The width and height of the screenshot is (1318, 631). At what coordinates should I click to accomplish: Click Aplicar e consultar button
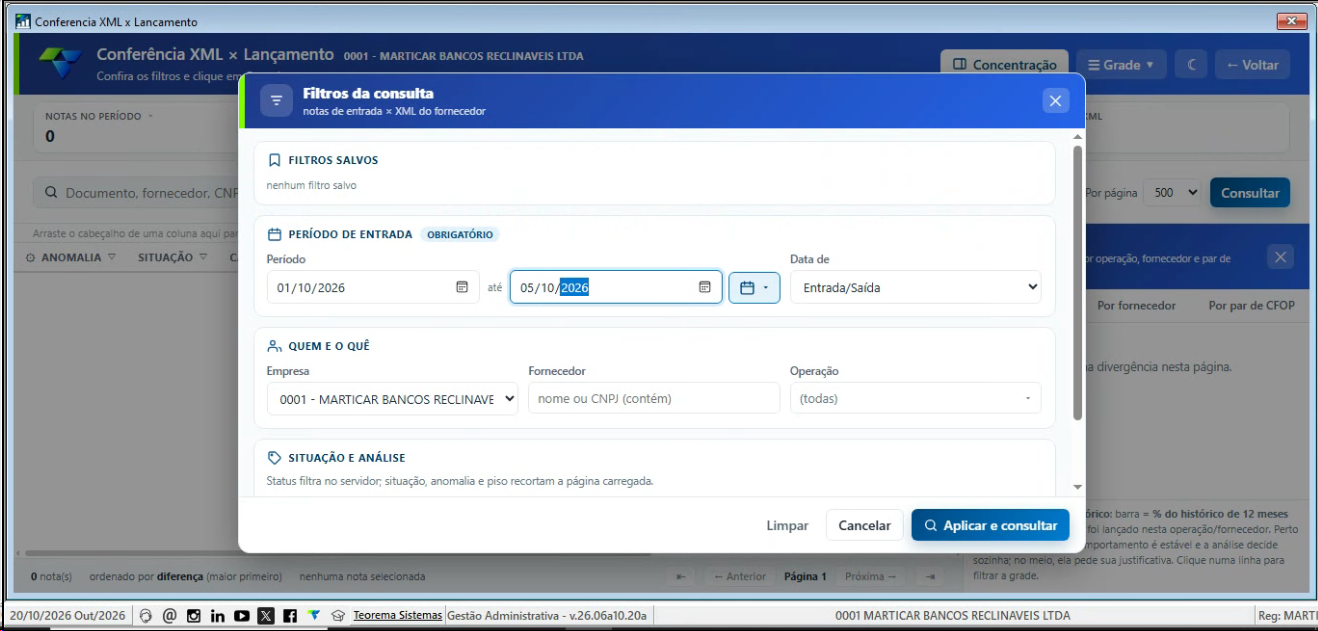(x=990, y=525)
